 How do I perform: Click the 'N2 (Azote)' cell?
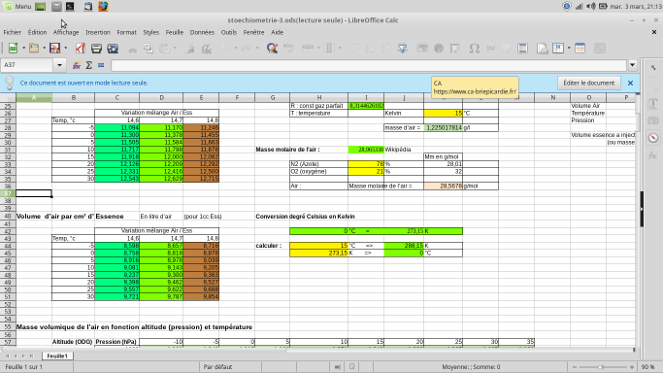coord(319,164)
